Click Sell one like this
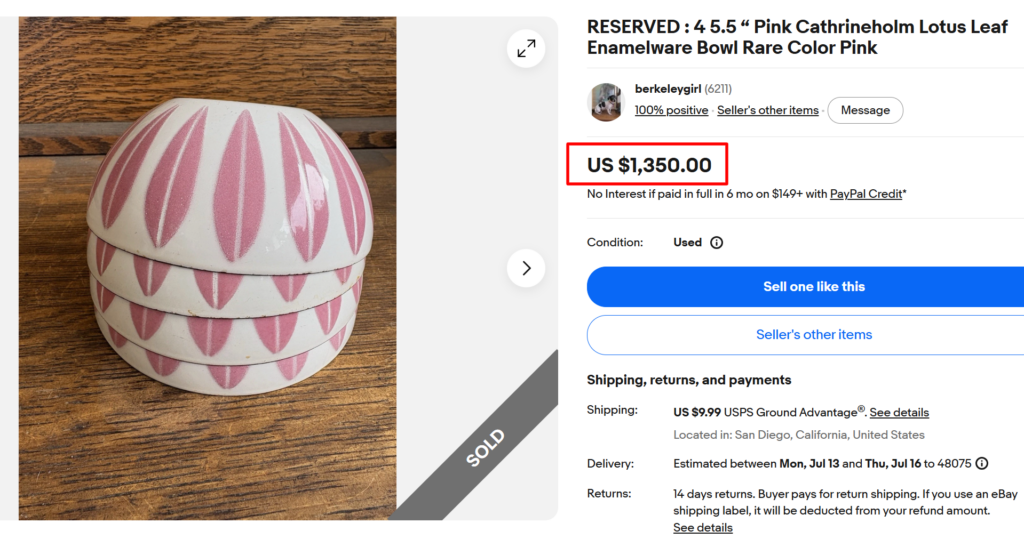1024x539 pixels. click(805, 287)
